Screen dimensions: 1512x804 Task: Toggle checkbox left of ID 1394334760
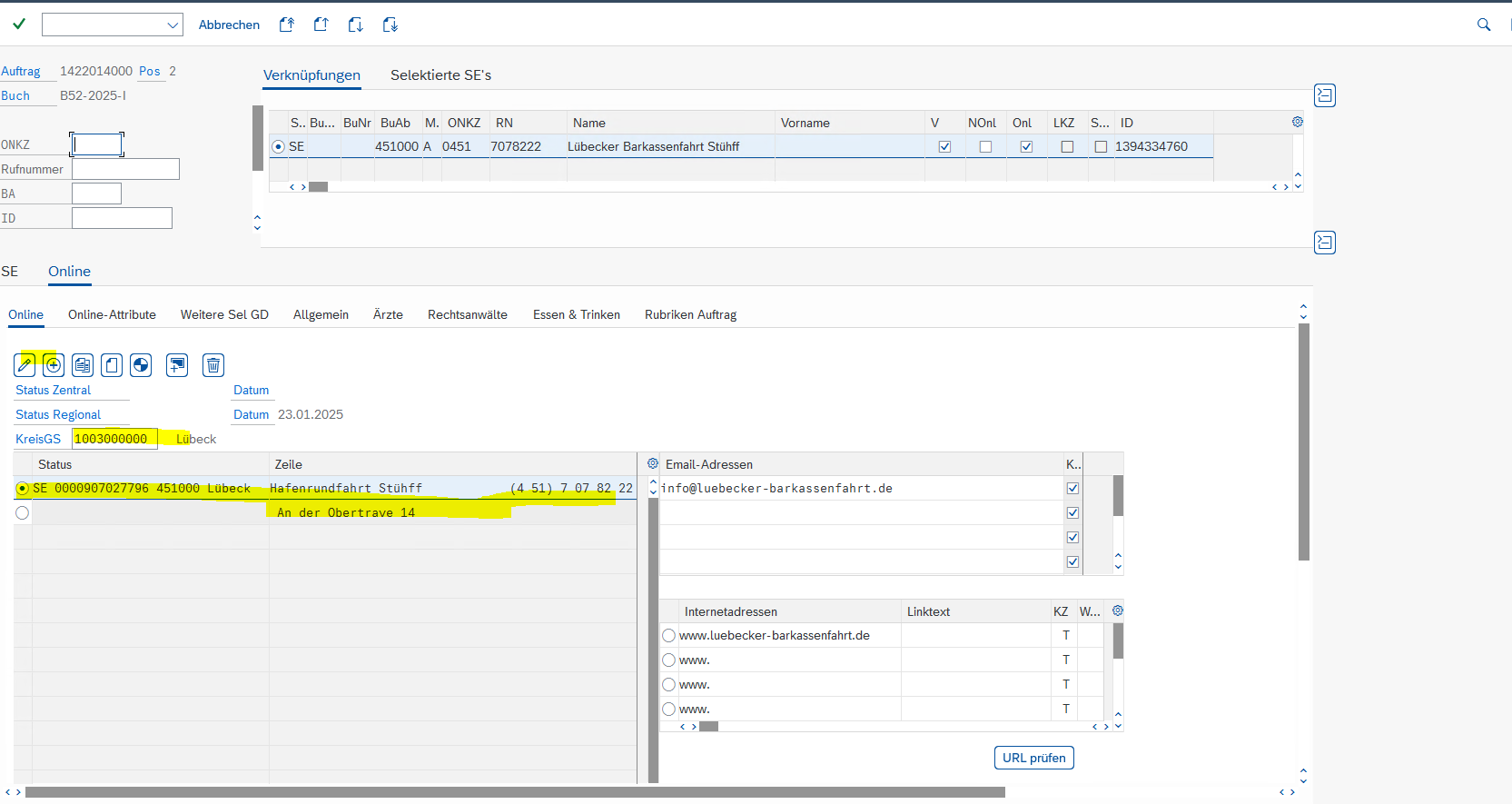1101,146
